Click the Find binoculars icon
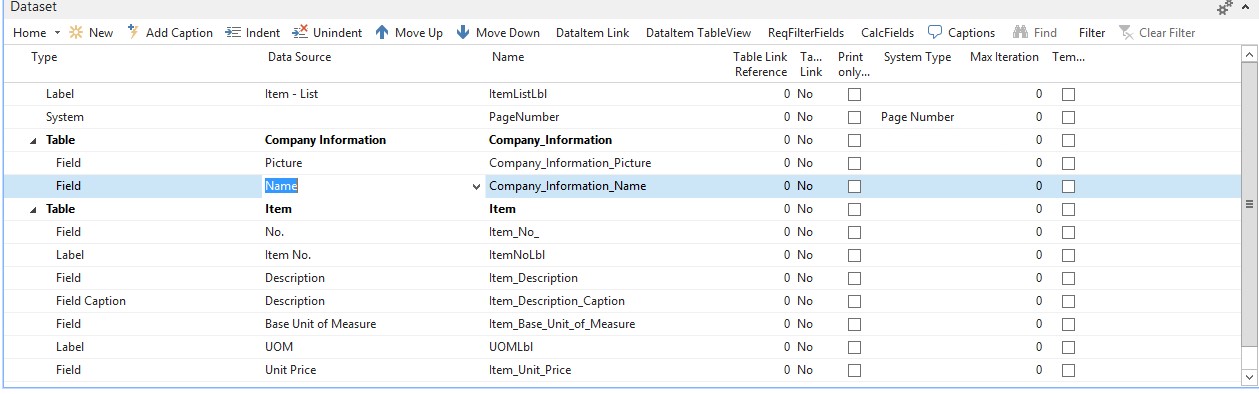The image size is (1259, 394). click(x=1021, y=33)
